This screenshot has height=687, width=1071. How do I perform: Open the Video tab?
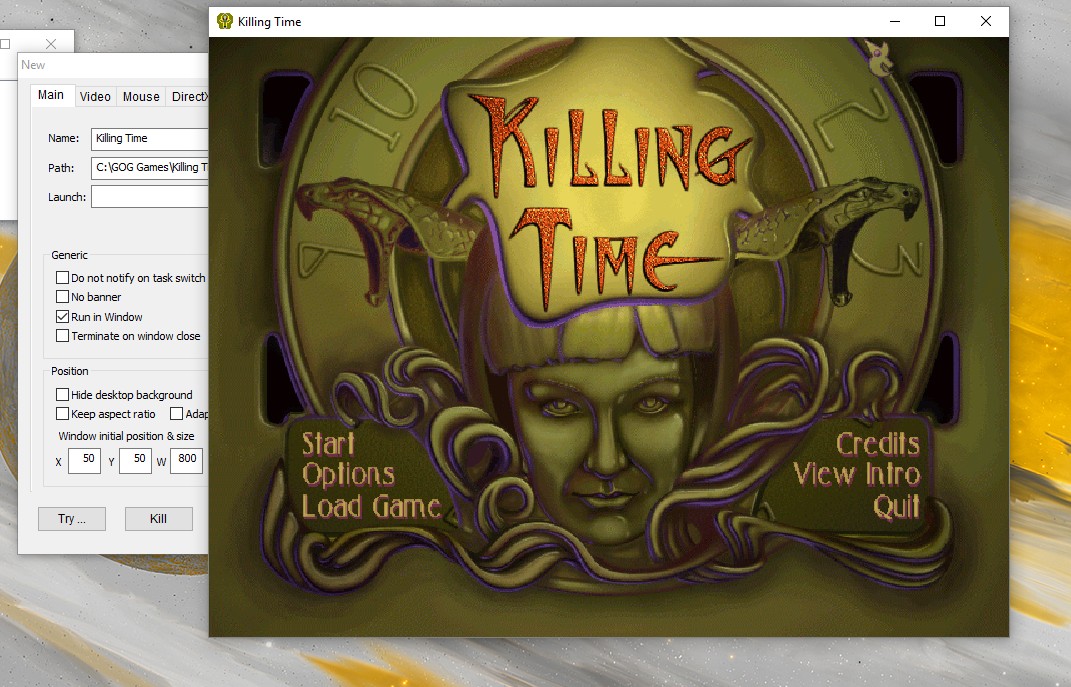tap(95, 97)
